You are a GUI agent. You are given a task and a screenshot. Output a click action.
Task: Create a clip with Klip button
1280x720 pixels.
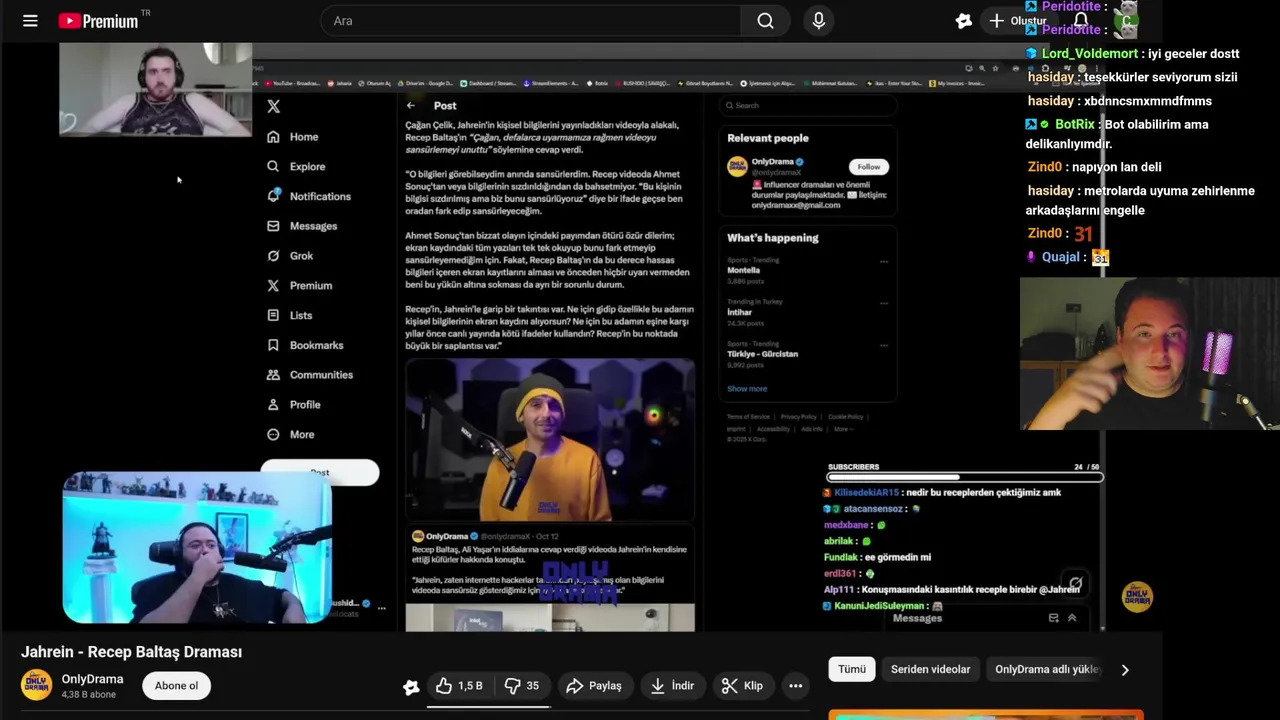(x=742, y=686)
